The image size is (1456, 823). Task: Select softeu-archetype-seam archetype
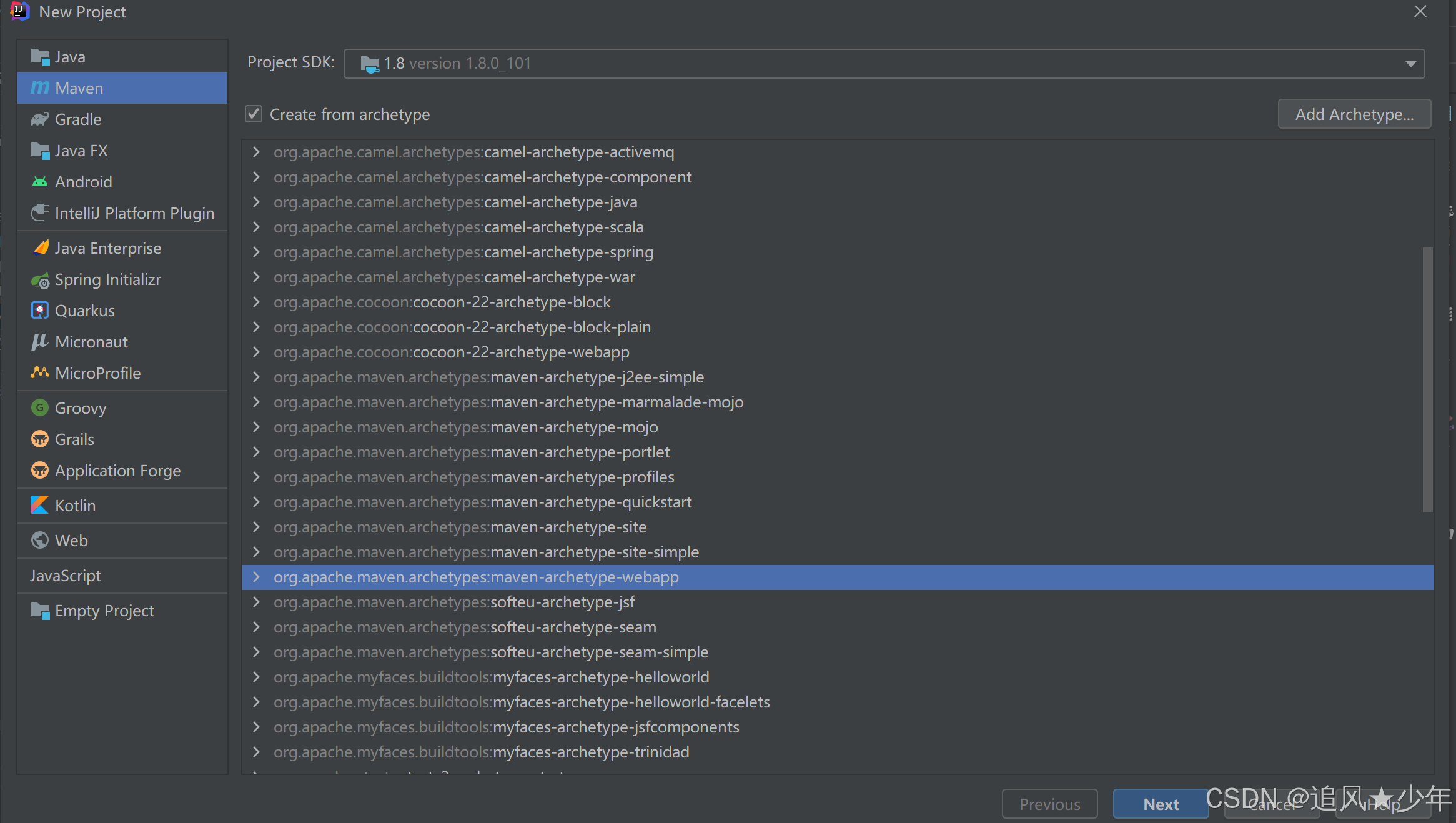tap(838, 627)
